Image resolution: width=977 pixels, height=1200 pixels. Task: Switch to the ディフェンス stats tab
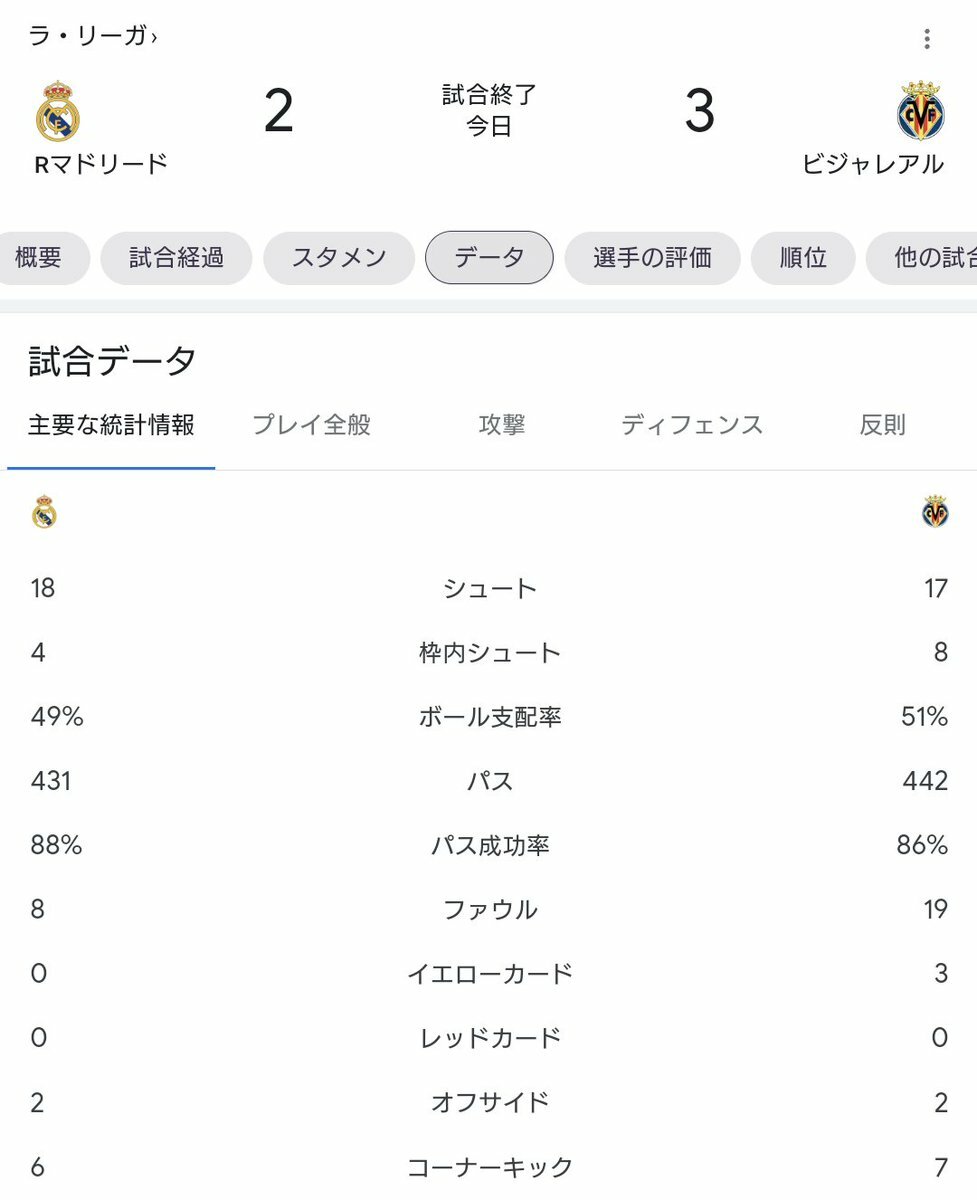[x=692, y=425]
